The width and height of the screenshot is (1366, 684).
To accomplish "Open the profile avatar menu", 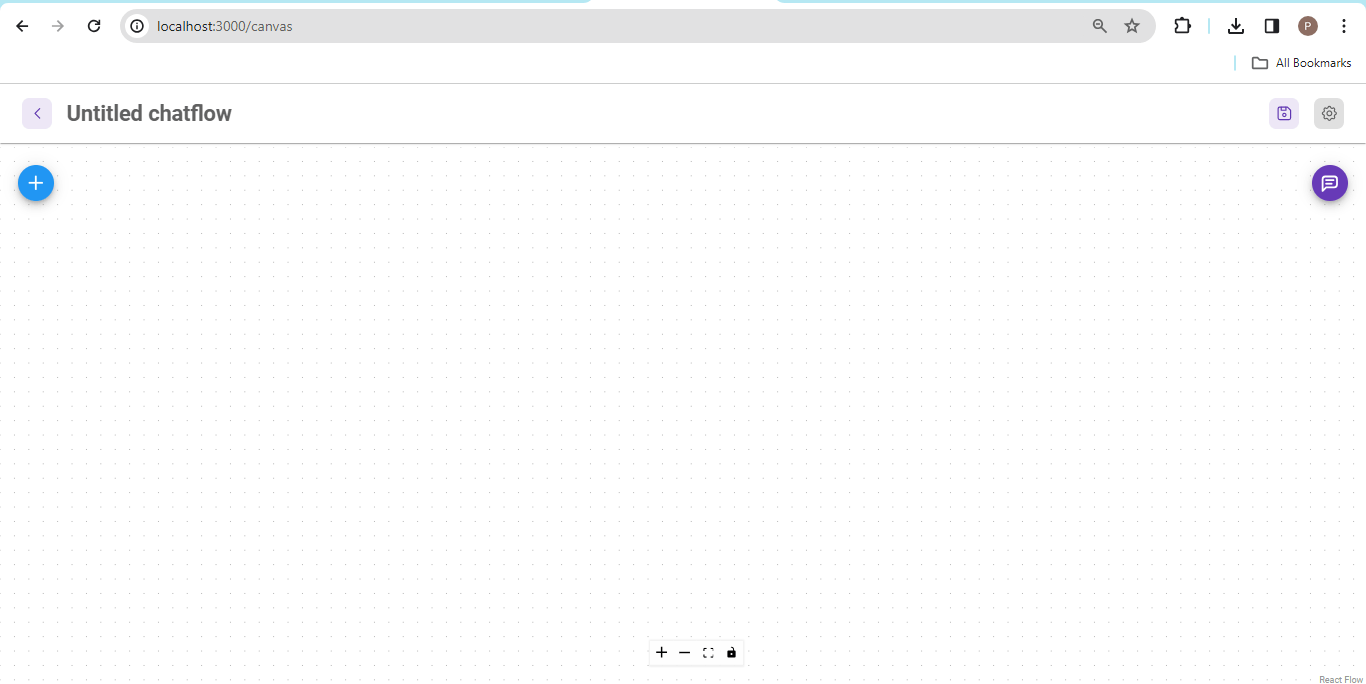I will [x=1307, y=26].
